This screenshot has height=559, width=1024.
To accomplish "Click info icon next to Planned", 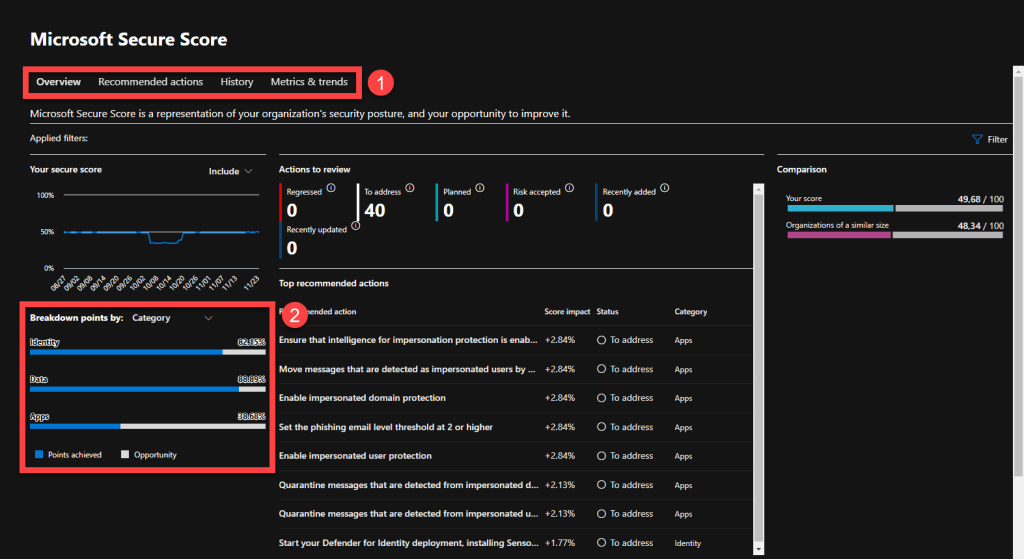I will 480,187.
